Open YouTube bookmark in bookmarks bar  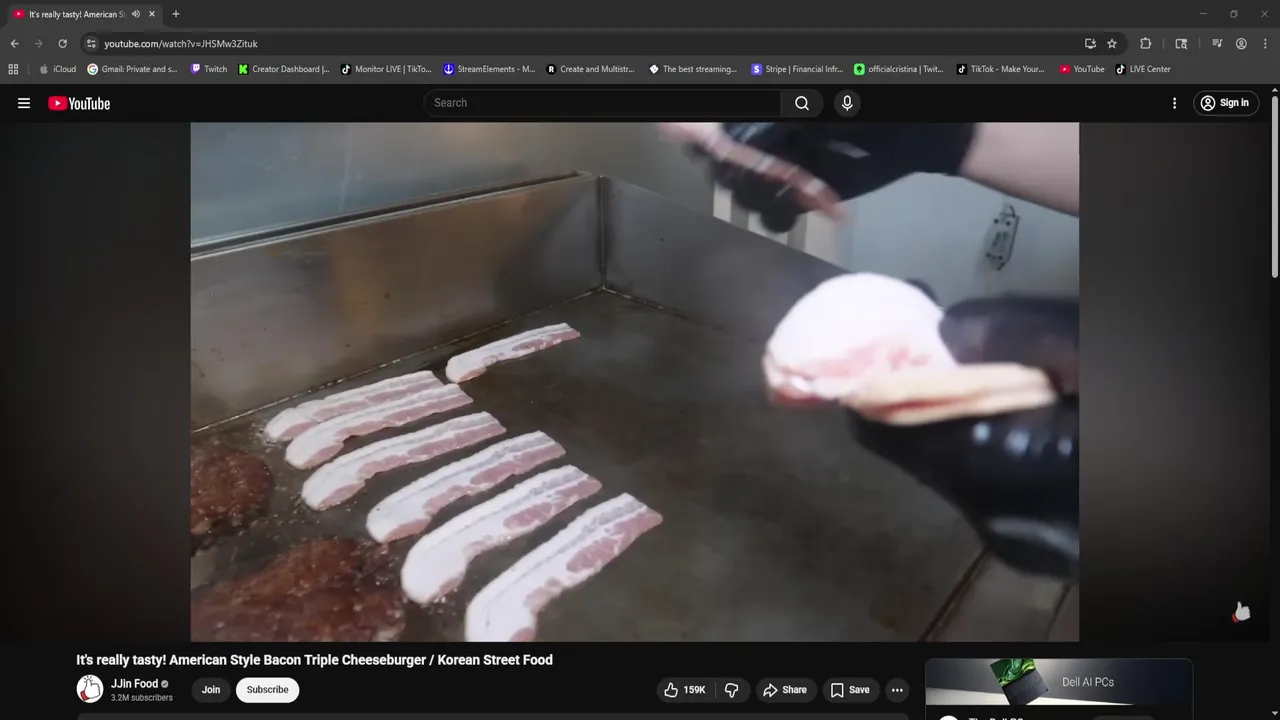(x=1082, y=69)
